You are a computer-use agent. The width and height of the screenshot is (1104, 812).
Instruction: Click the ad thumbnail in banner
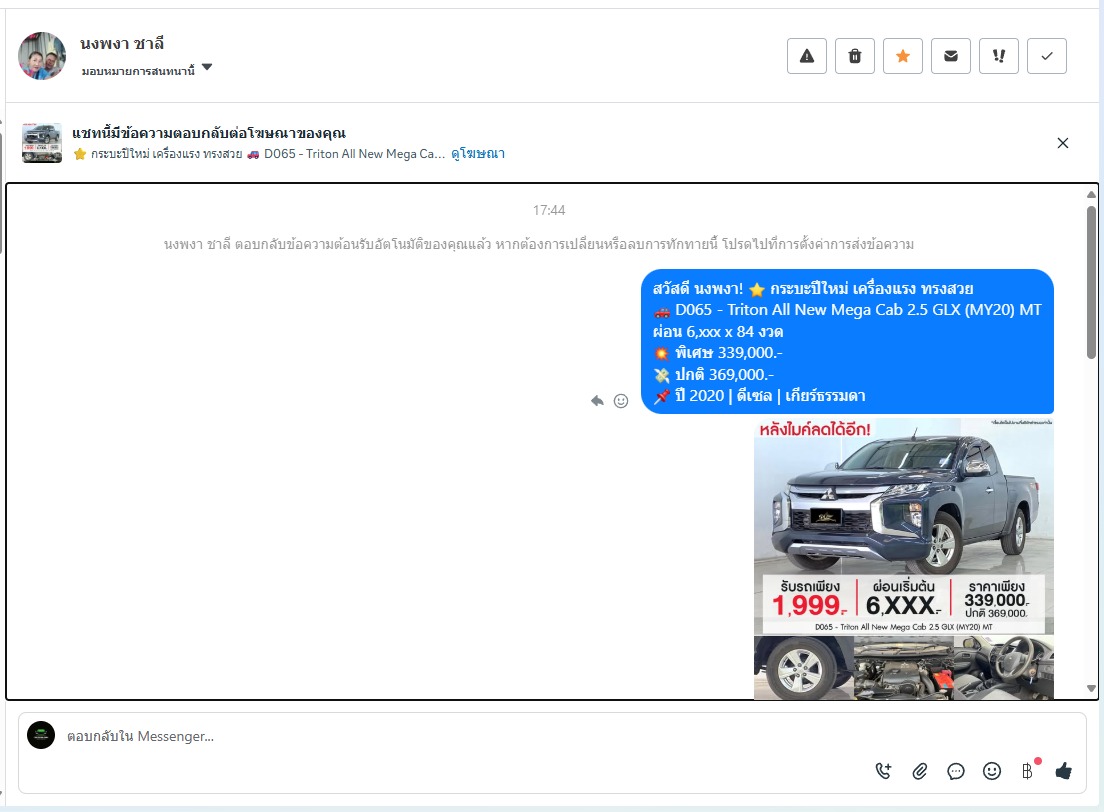(42, 143)
